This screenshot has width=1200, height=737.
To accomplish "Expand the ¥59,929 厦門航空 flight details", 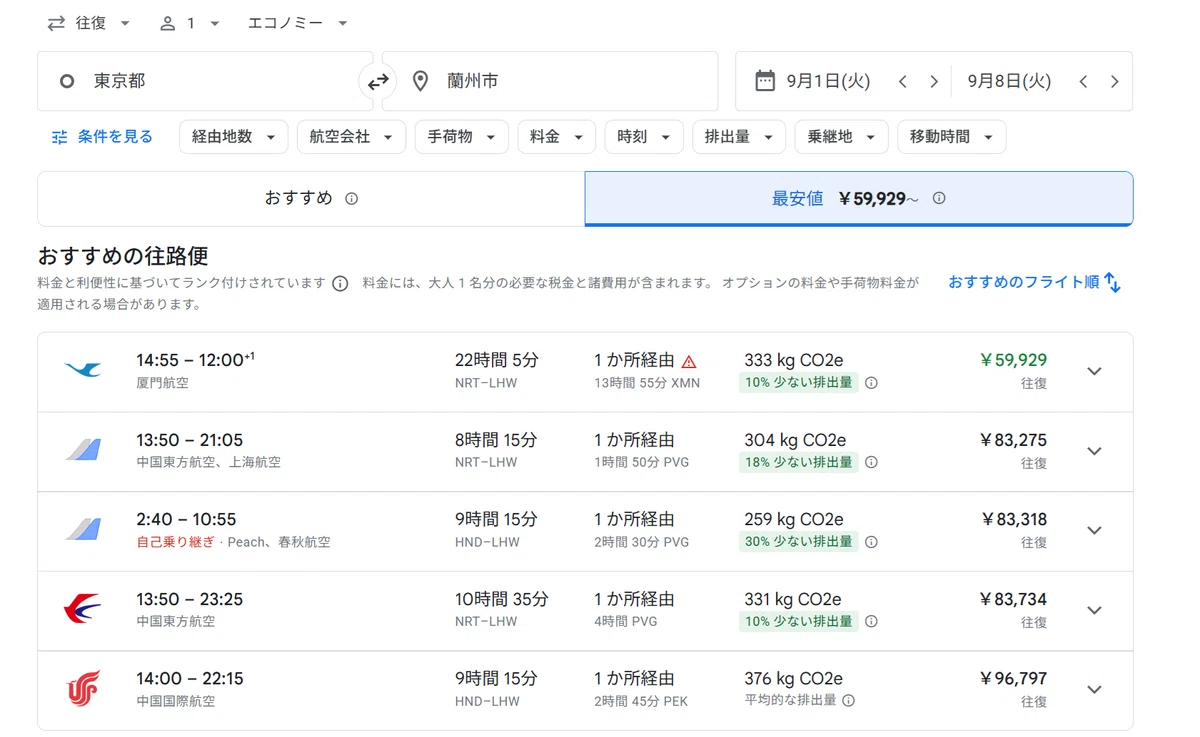I will [x=1094, y=371].
